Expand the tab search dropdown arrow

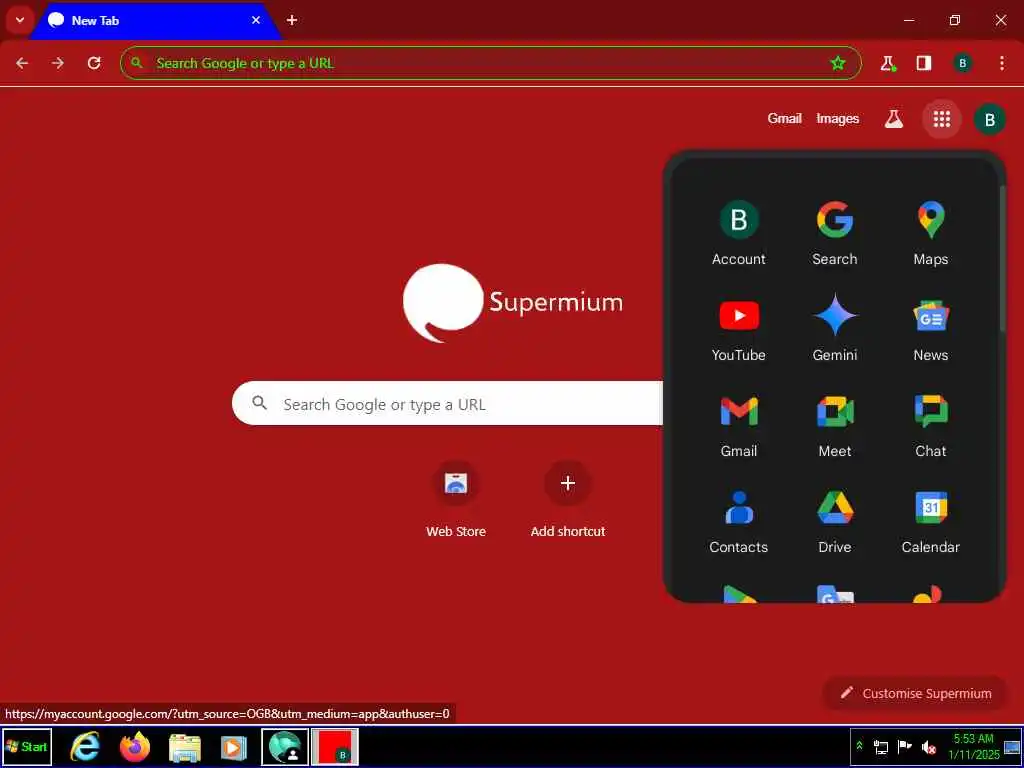(20, 20)
